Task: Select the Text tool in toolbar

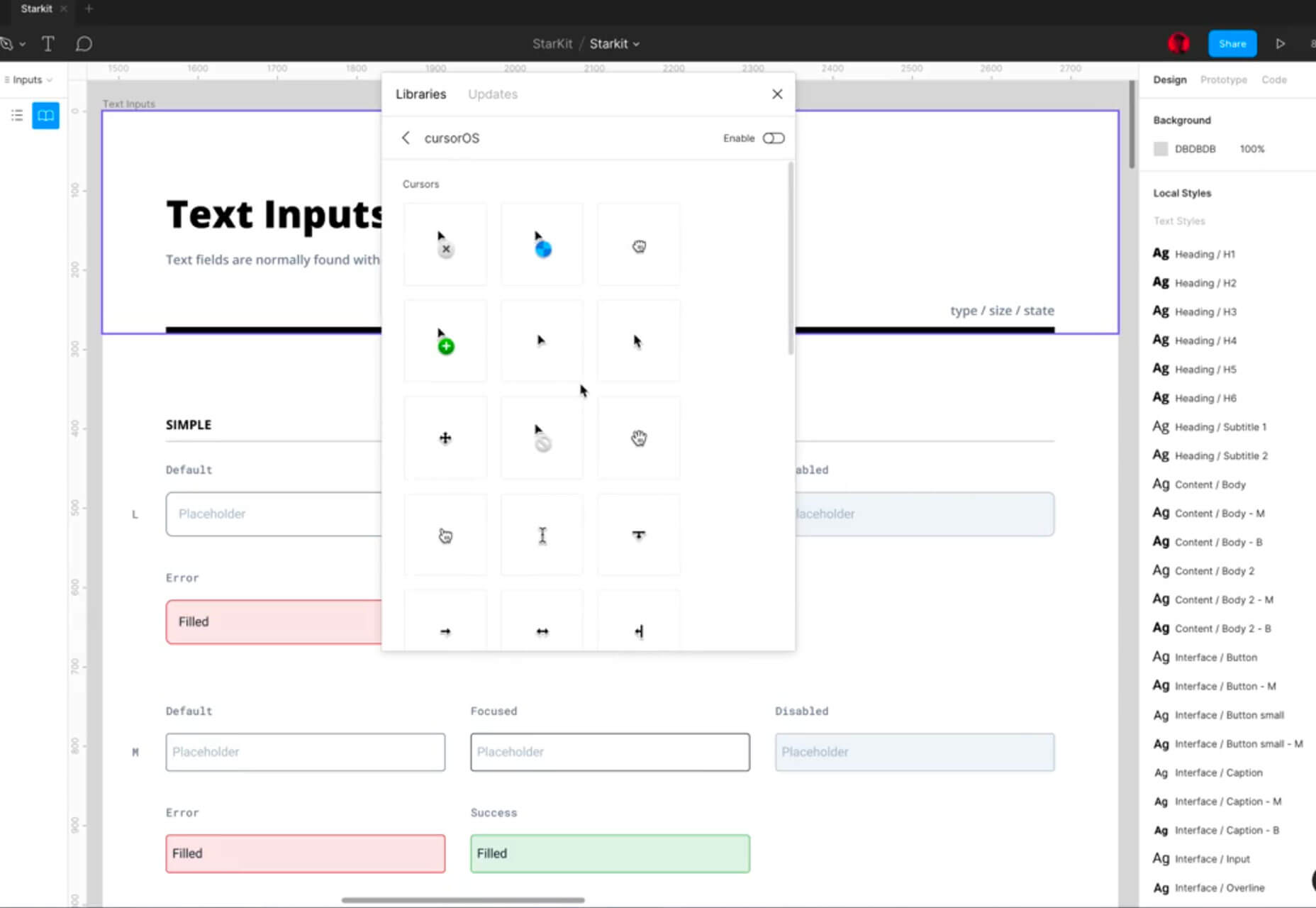Action: [48, 44]
